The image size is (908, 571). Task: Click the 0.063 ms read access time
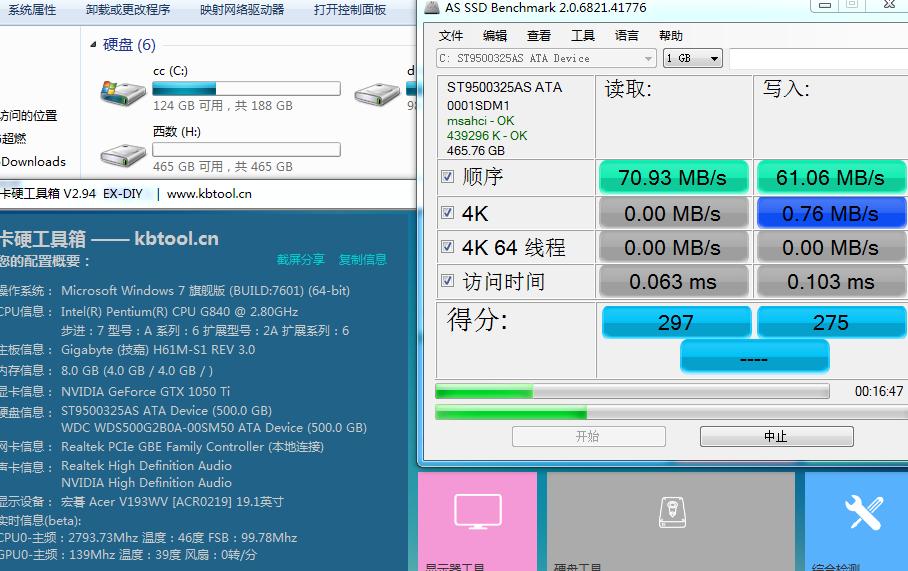tap(673, 281)
